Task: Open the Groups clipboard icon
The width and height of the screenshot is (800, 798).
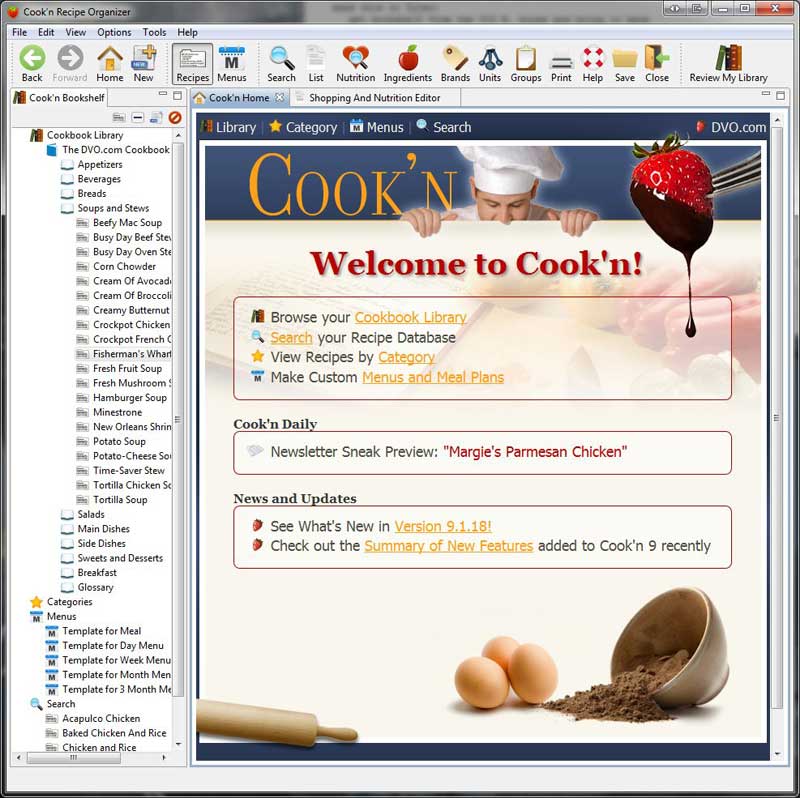Action: 526,64
